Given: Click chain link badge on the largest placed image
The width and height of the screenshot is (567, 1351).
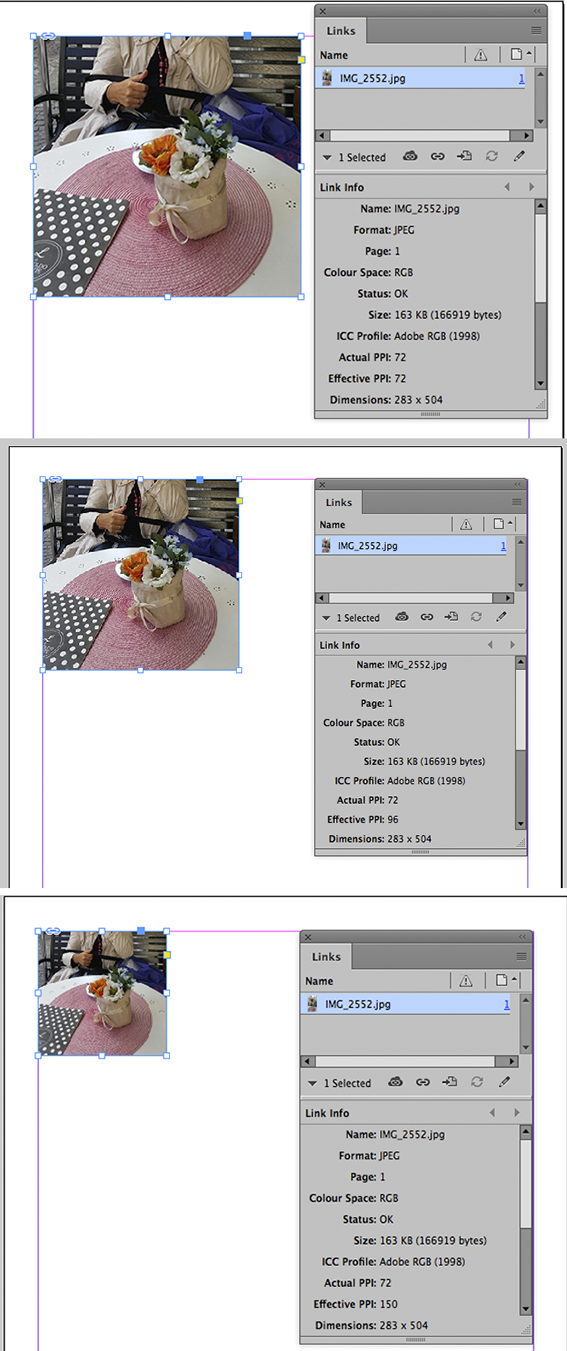Looking at the screenshot, I should pos(48,36).
